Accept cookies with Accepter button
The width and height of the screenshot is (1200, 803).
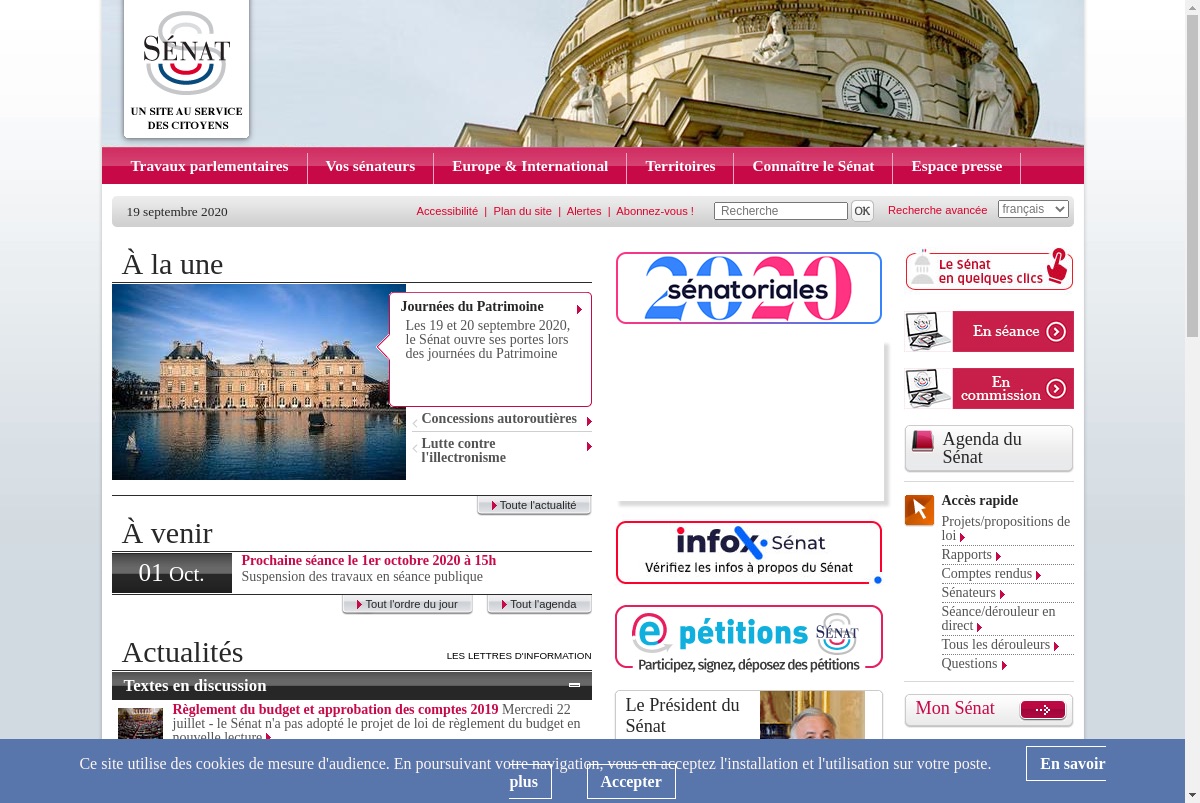coord(631,782)
